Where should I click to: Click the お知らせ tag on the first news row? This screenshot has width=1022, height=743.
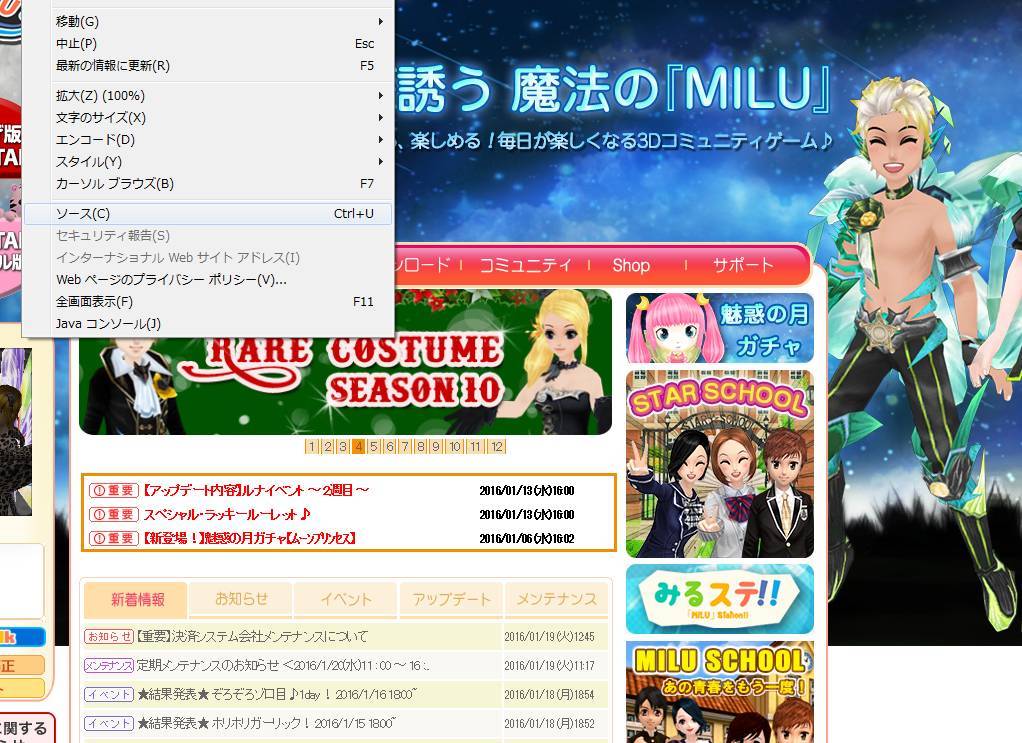108,636
